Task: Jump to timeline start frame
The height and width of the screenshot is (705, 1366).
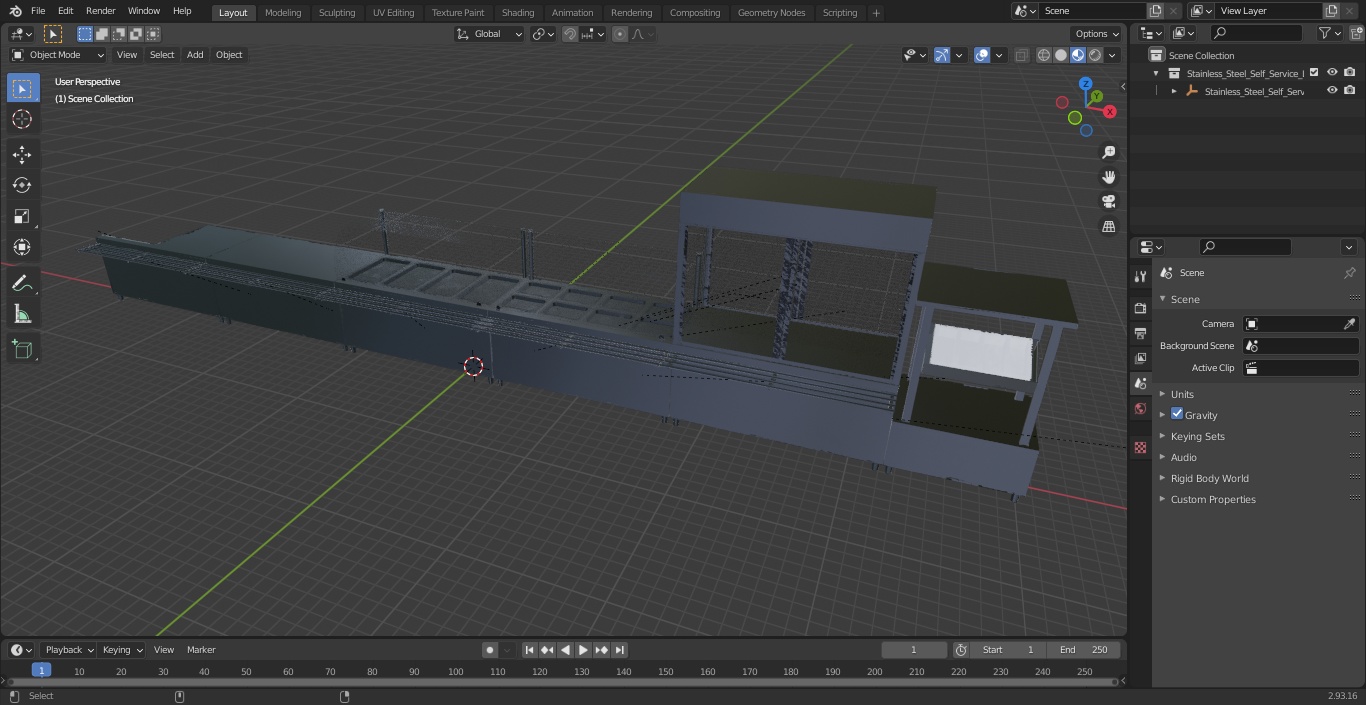Action: (529, 650)
